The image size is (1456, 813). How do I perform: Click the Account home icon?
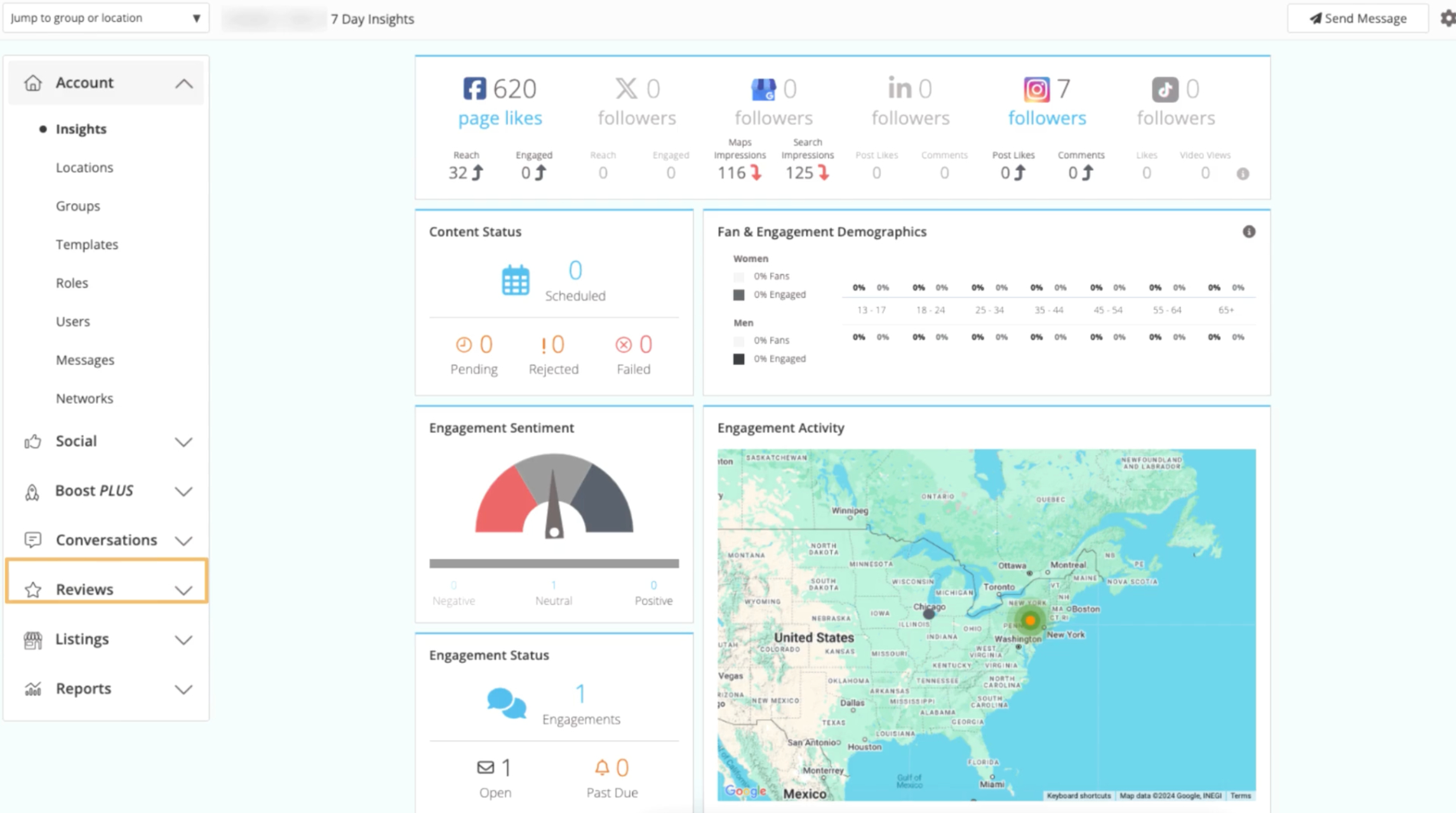(33, 83)
